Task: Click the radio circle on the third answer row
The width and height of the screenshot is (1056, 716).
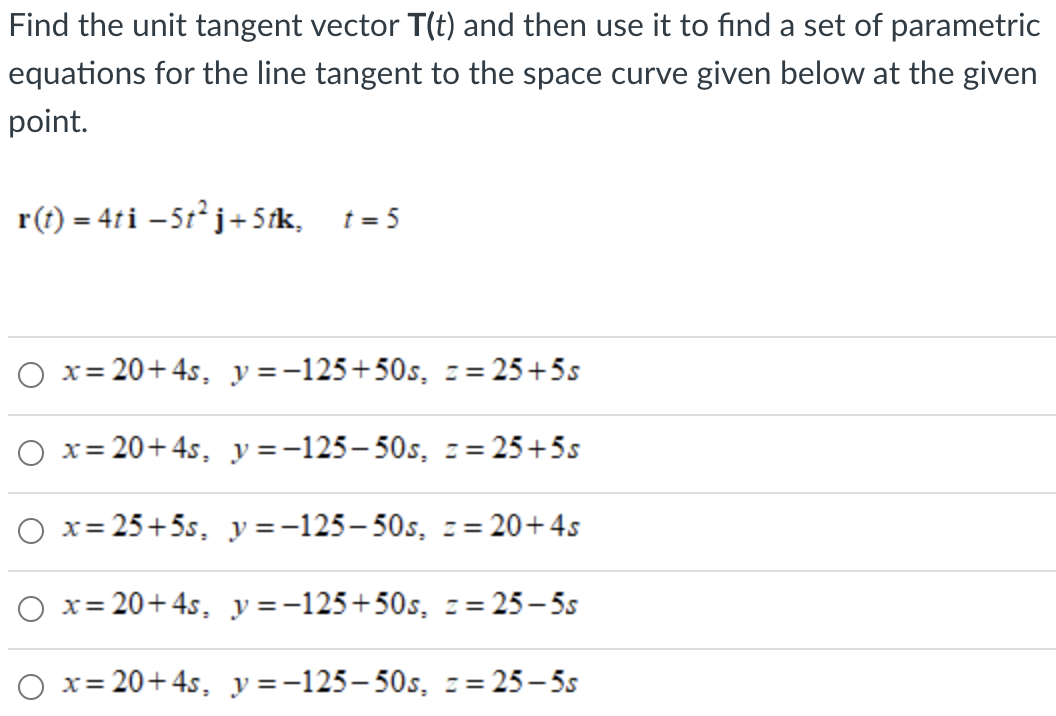Action: click(x=30, y=530)
